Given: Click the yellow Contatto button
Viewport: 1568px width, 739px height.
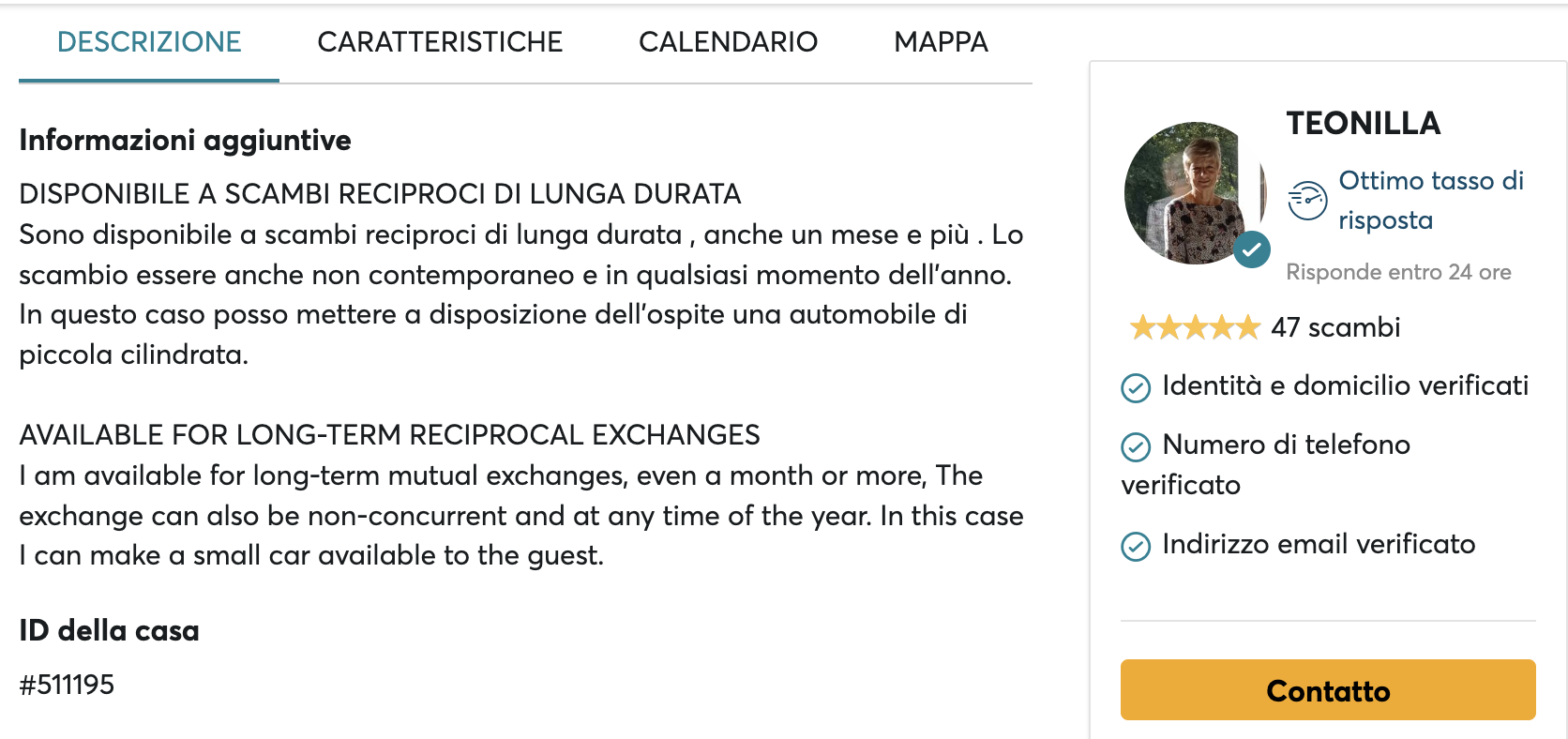Looking at the screenshot, I should [1327, 690].
